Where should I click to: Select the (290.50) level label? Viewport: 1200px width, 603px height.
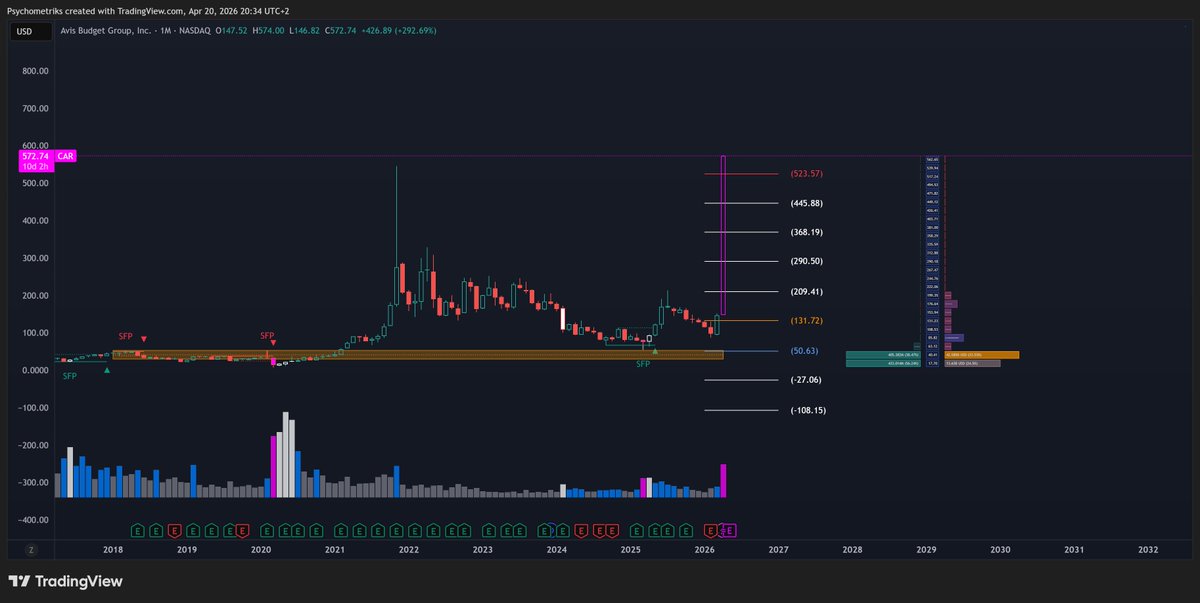(807, 261)
